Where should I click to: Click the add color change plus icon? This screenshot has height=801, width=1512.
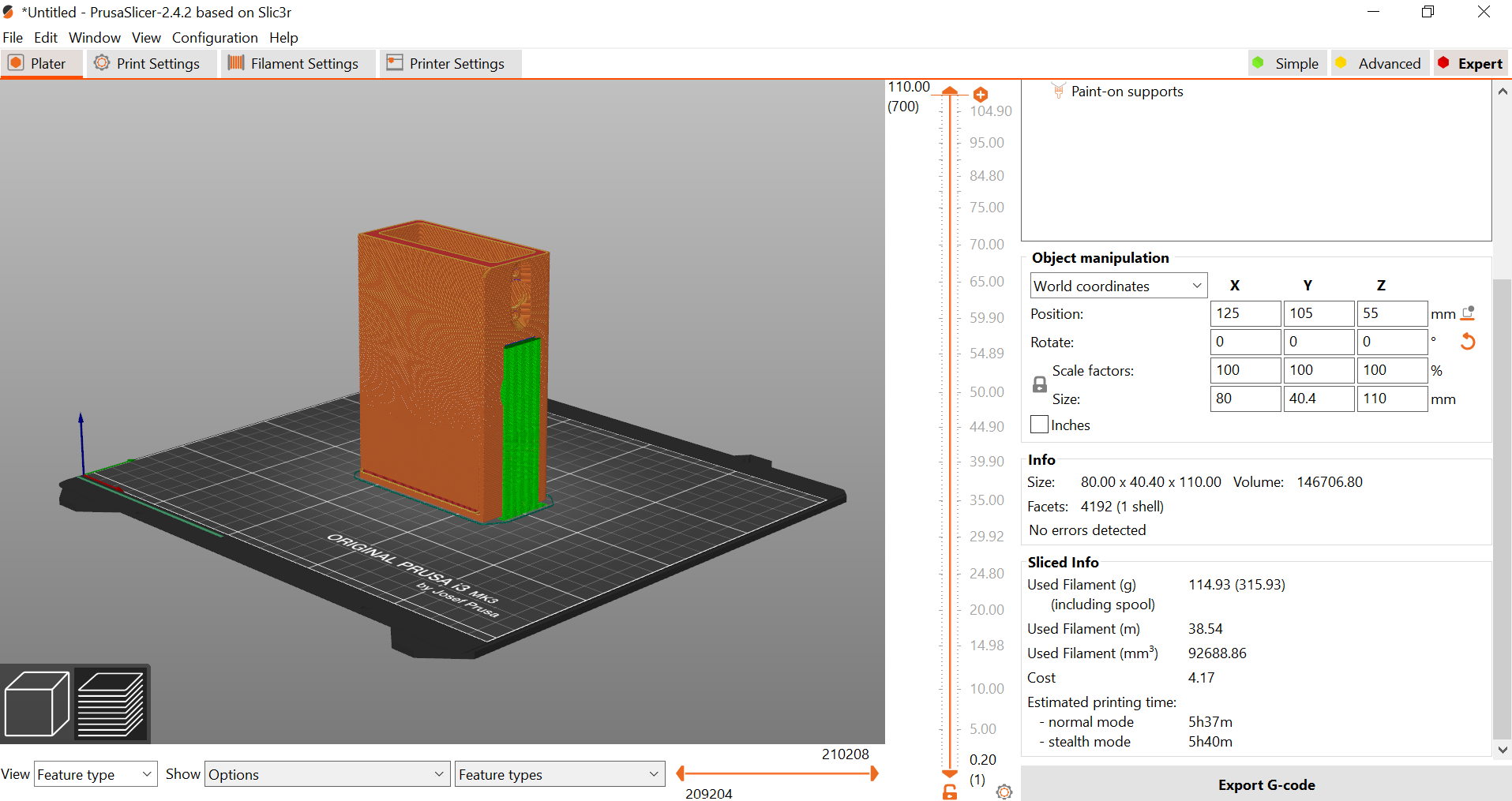[981, 95]
